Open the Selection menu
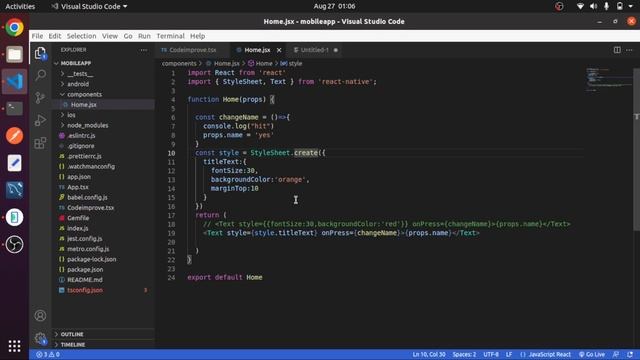The image size is (640, 360). pos(82,36)
